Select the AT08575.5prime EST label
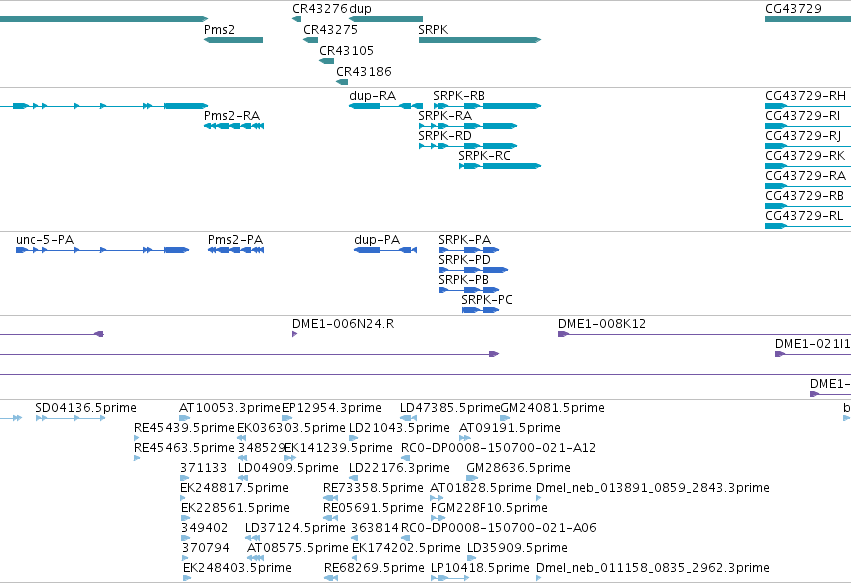The height and width of the screenshot is (583, 851). point(297,548)
